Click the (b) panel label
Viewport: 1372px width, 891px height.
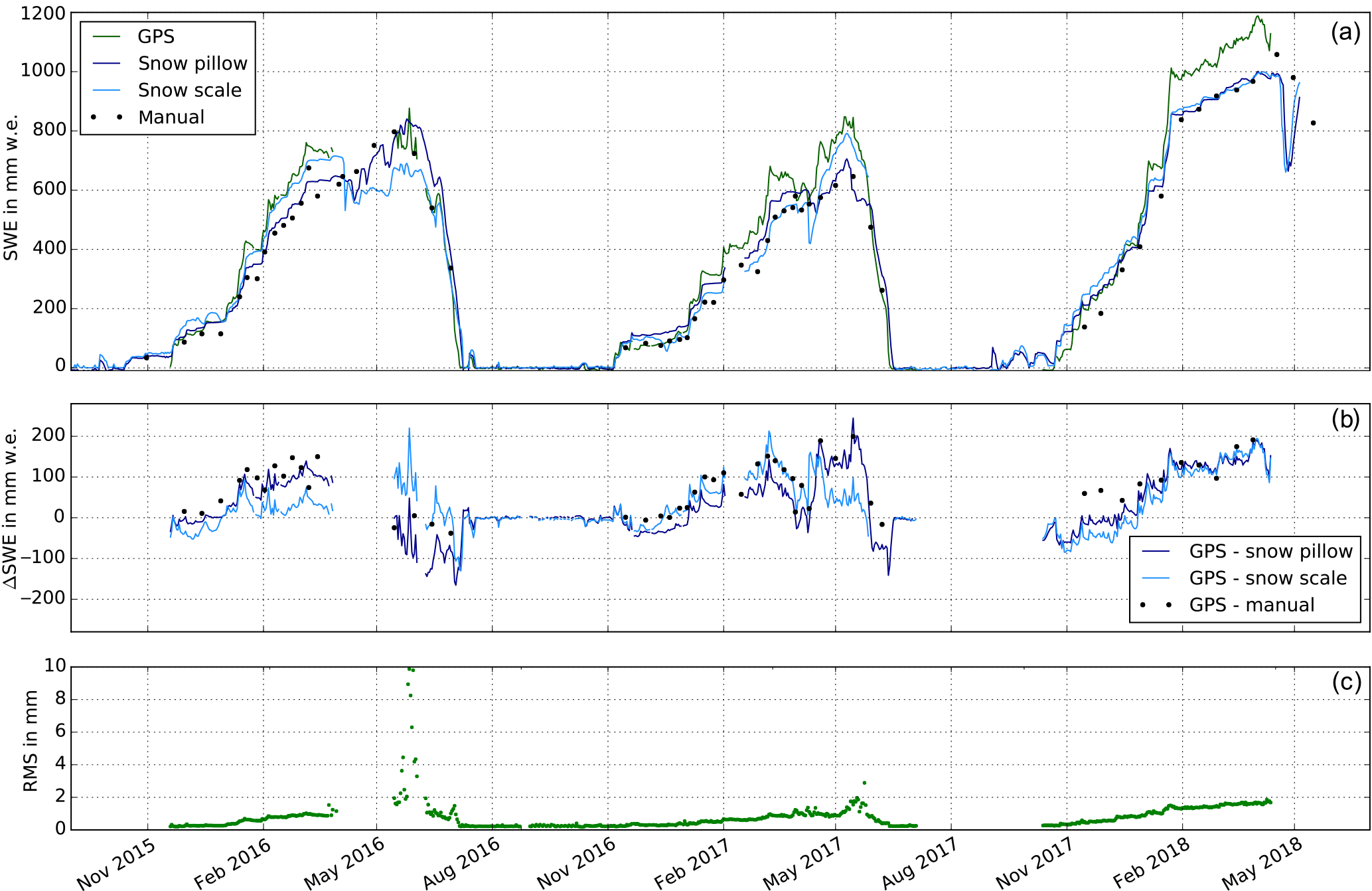(x=1345, y=420)
